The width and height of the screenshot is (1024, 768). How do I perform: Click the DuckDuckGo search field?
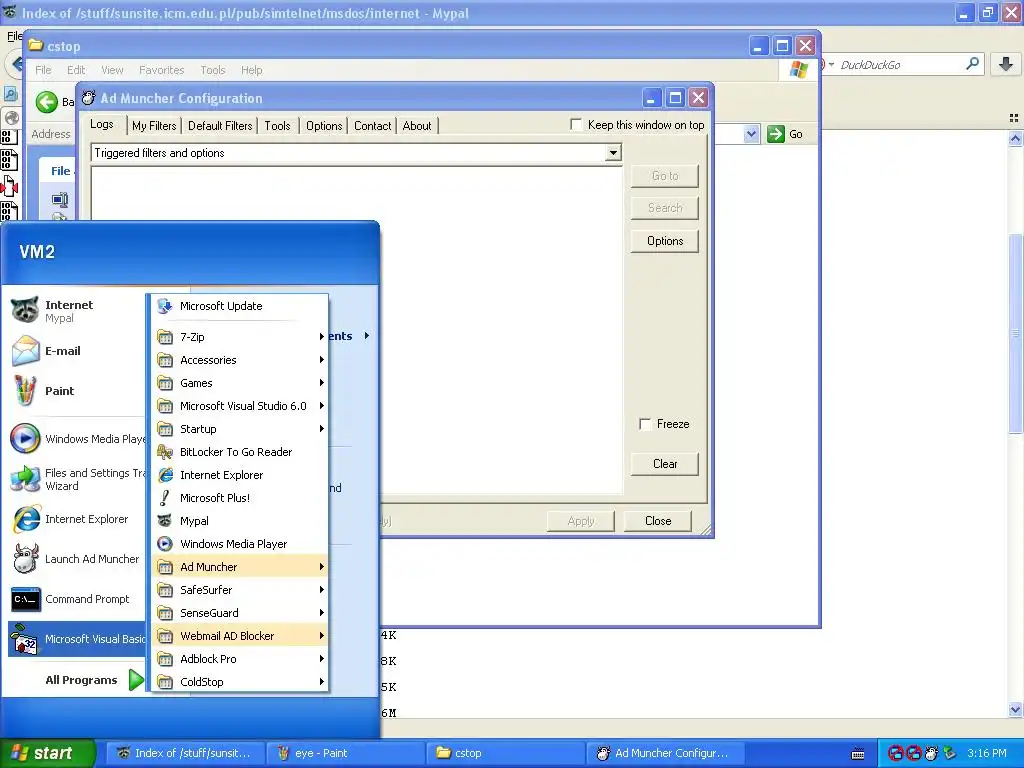coord(898,65)
